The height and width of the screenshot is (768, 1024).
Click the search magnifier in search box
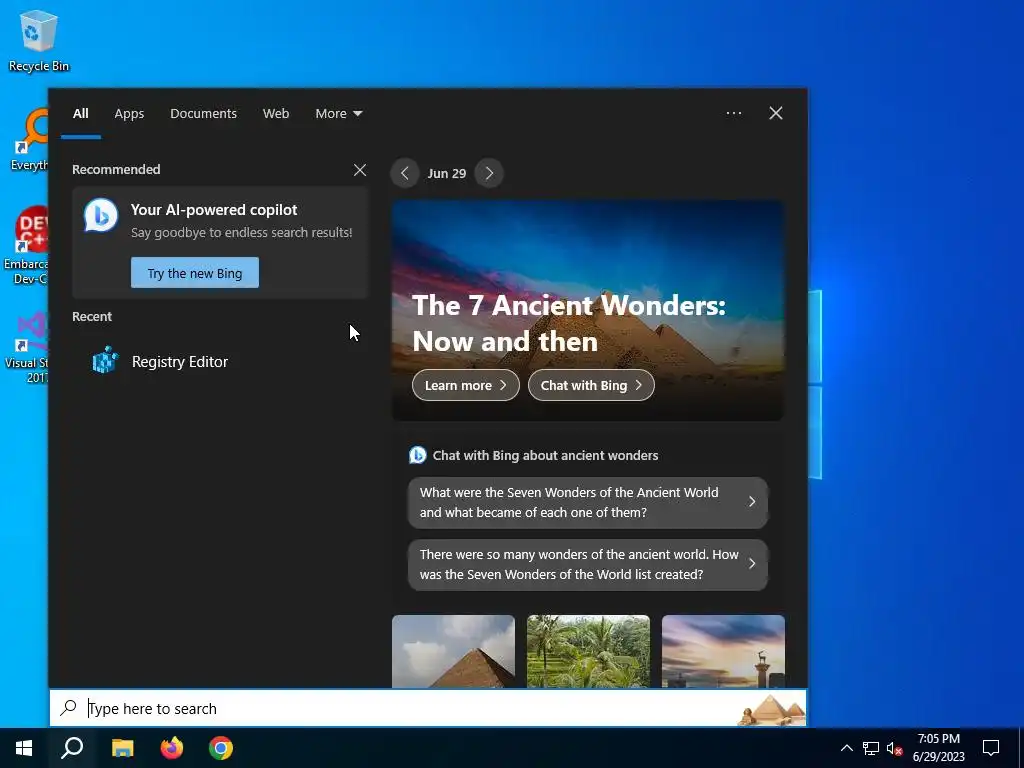(69, 708)
